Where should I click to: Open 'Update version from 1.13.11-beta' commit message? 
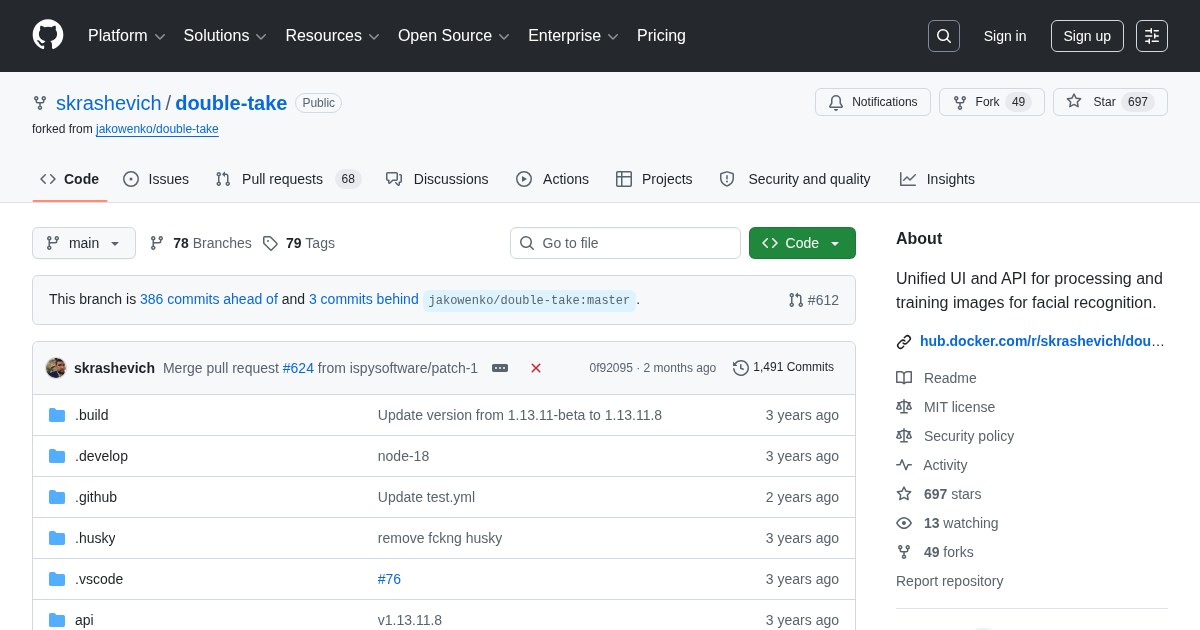click(x=520, y=415)
